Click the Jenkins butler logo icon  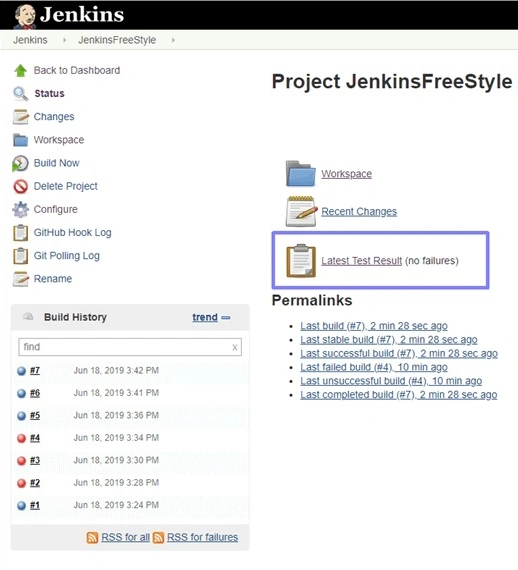pos(25,16)
